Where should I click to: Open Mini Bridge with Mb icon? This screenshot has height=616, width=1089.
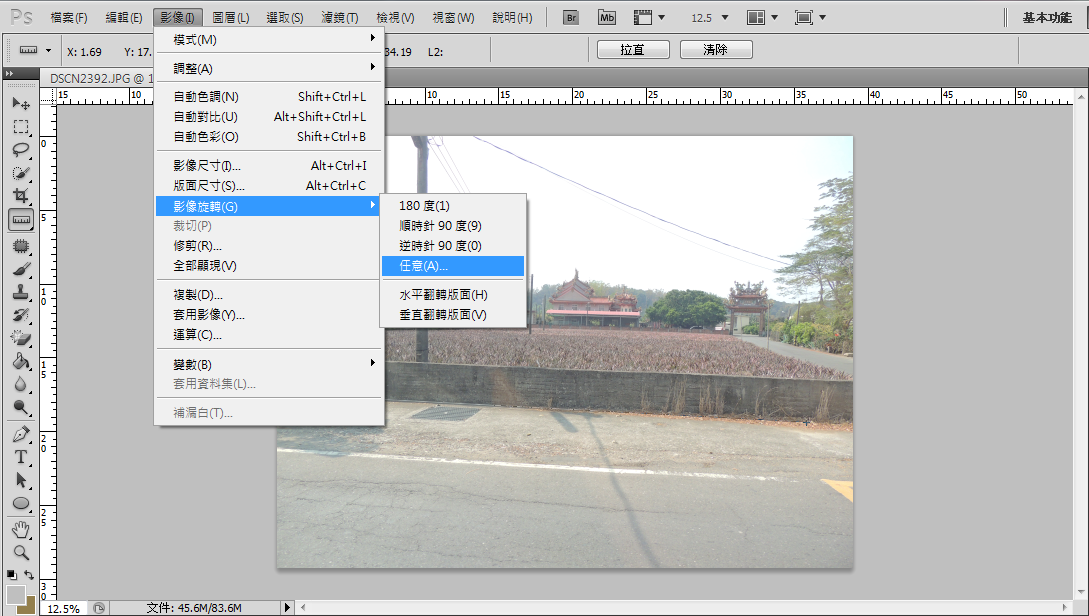tap(607, 17)
